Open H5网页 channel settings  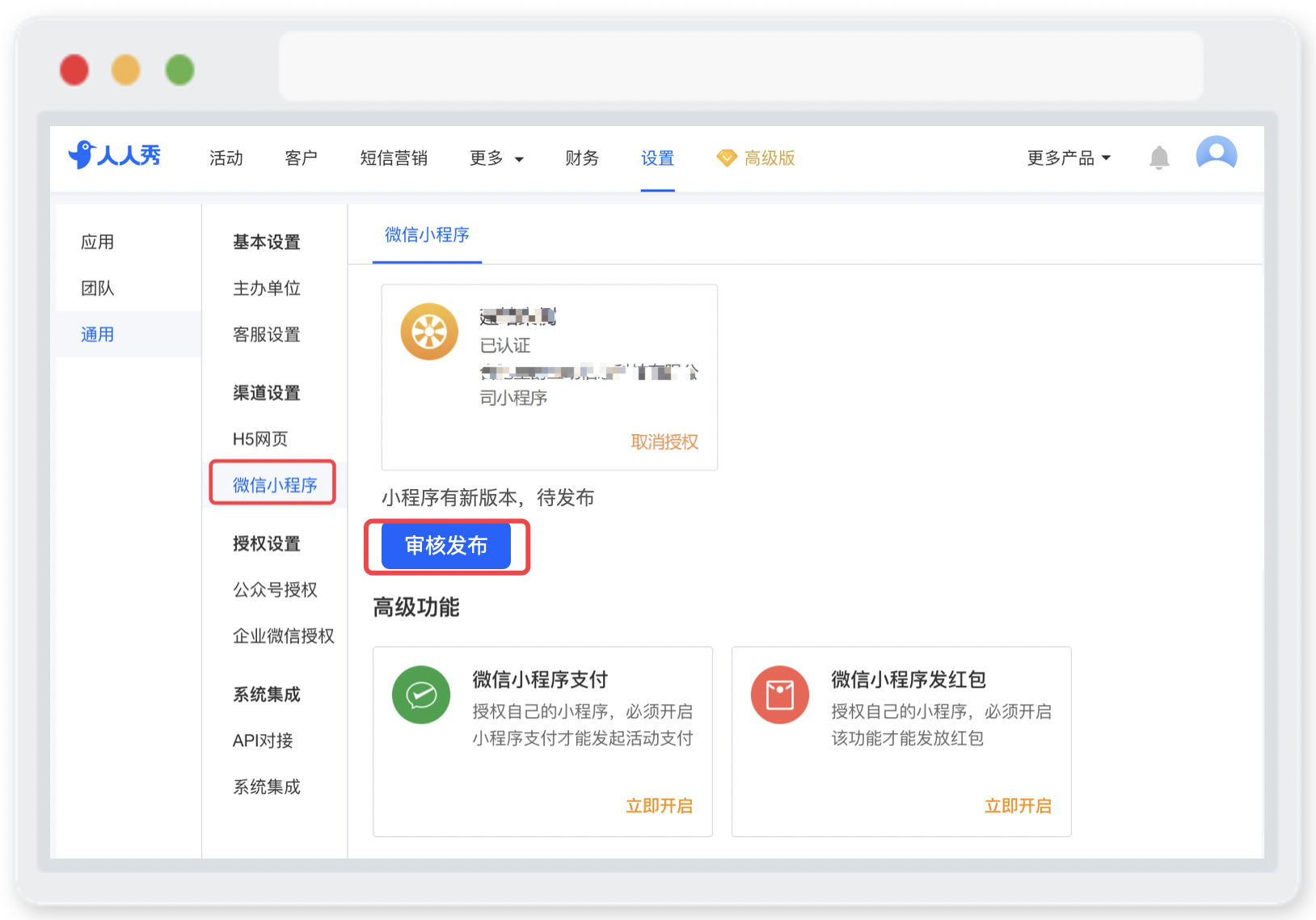260,439
